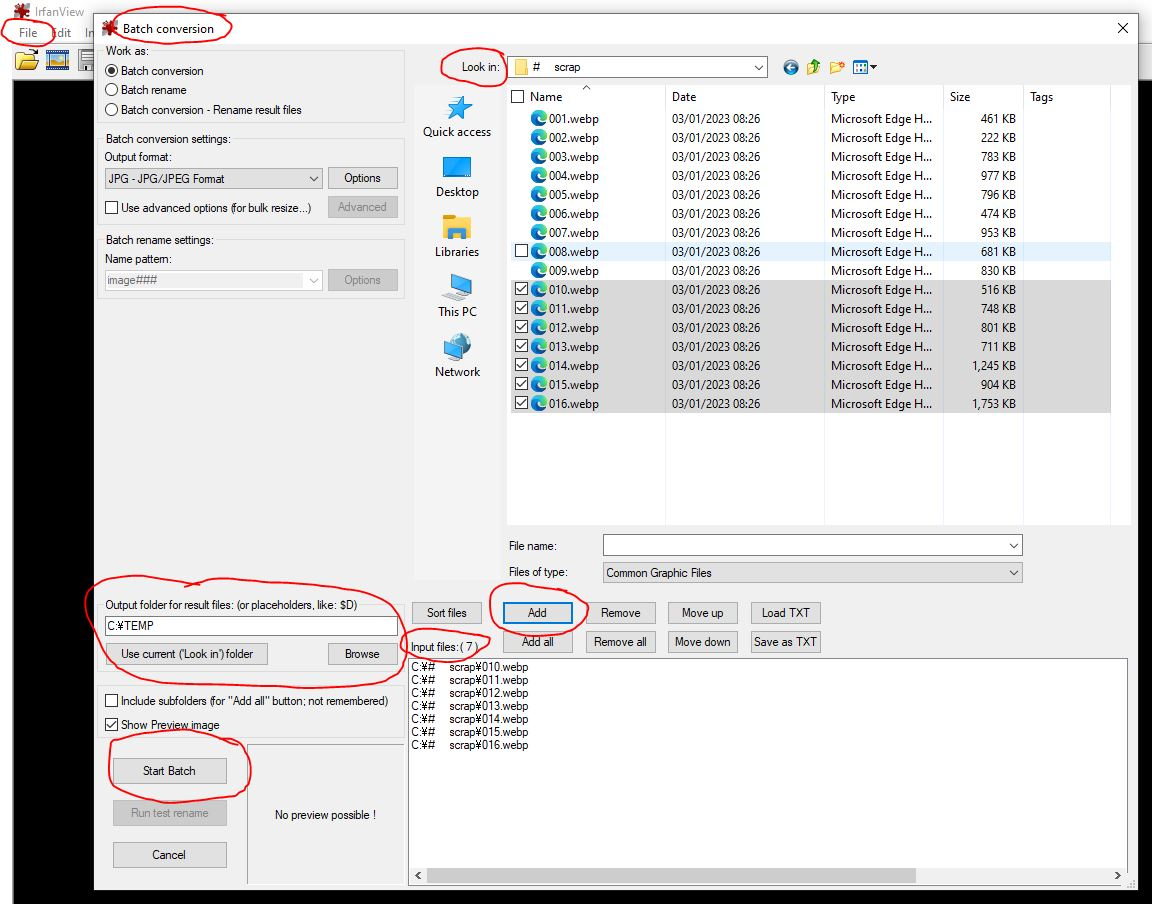Click the Up One Level folder icon
Viewport: 1152px width, 904px height.
tap(813, 67)
